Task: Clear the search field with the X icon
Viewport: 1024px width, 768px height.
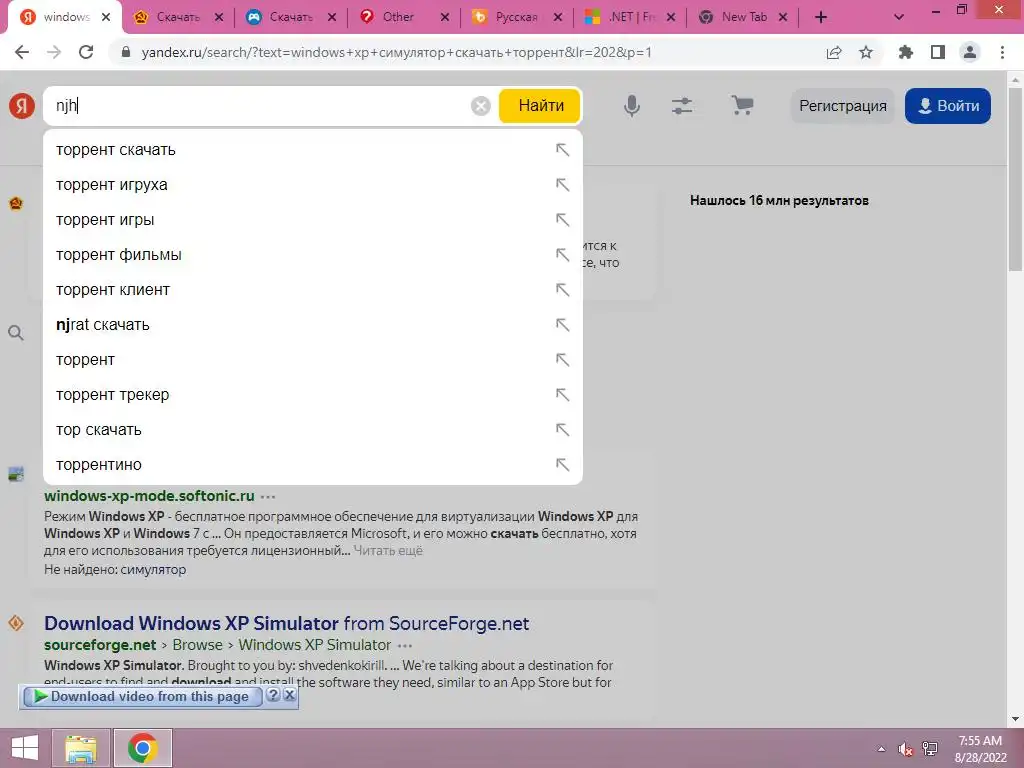Action: [481, 106]
